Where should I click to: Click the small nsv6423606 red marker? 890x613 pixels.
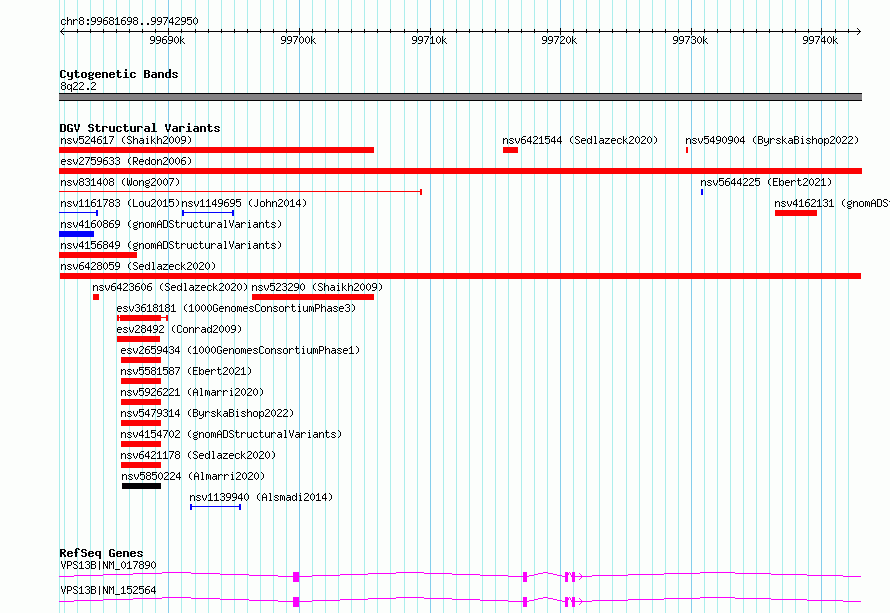(96, 297)
